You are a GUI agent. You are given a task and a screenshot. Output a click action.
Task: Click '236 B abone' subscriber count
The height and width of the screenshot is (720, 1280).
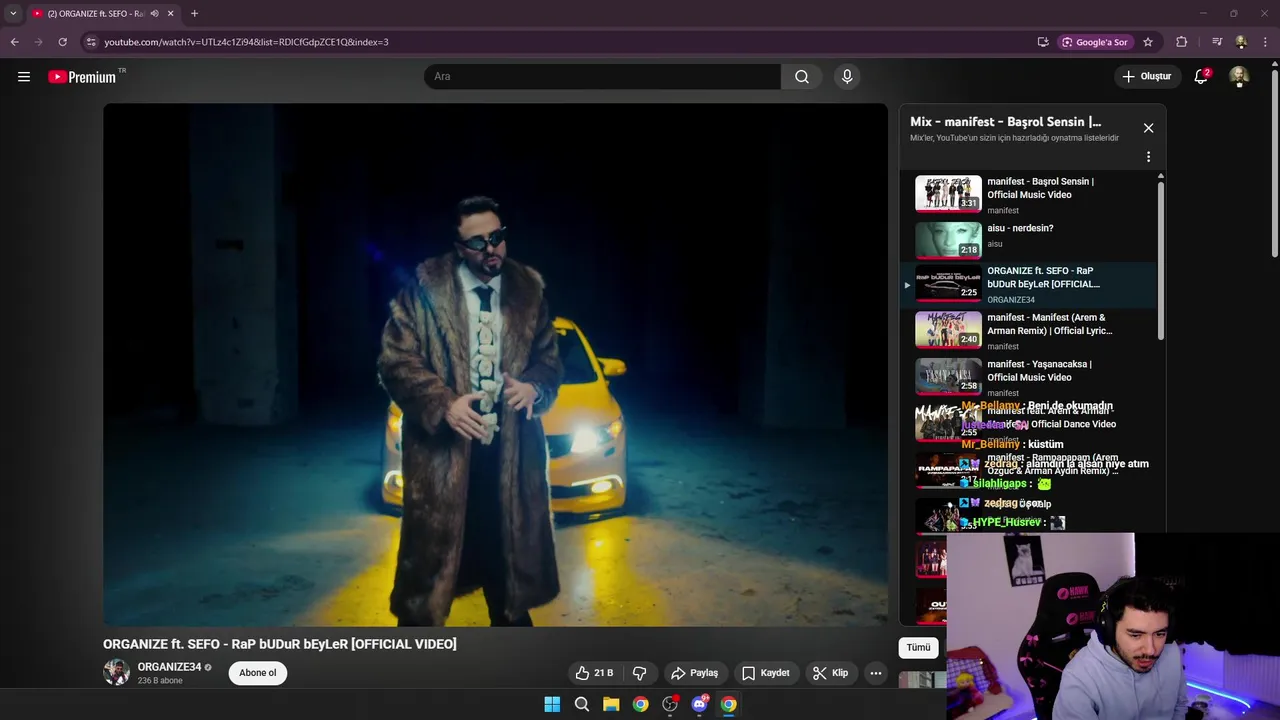[160, 681]
